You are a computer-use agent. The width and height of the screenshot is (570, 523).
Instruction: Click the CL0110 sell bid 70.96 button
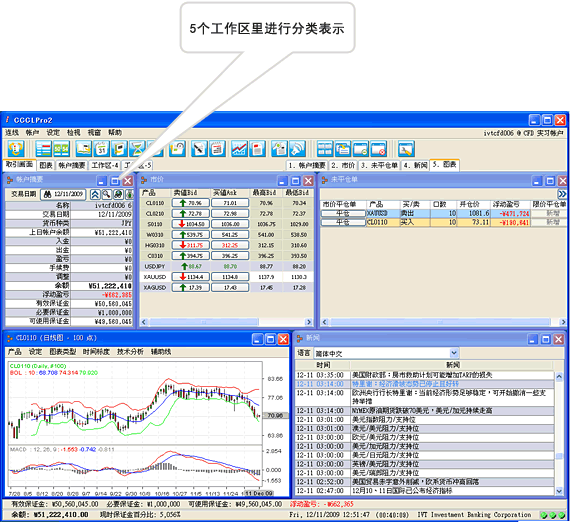point(191,203)
